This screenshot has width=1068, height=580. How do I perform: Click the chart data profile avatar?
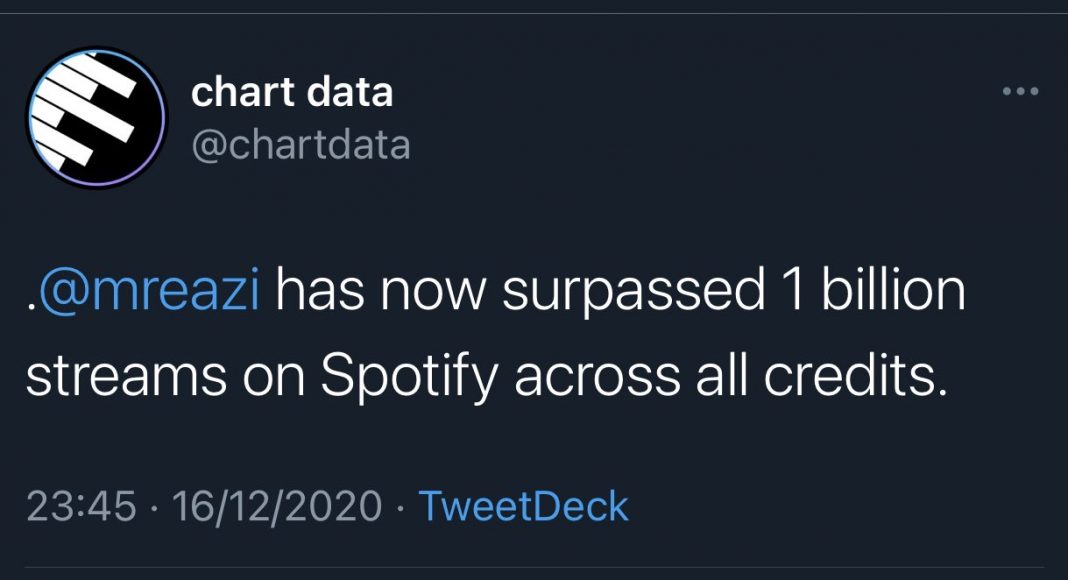tap(96, 118)
